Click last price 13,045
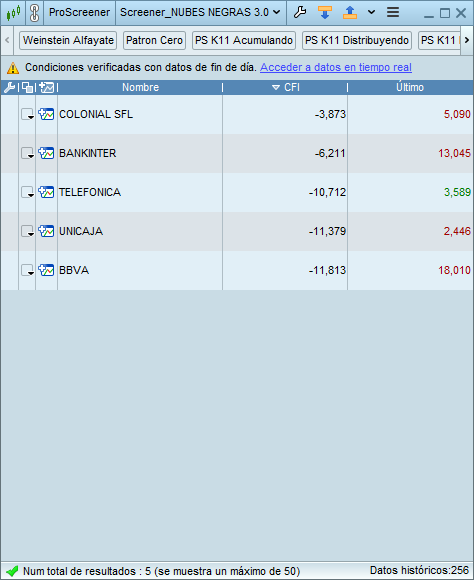Screen dimensions: 474x580 (x=454, y=153)
